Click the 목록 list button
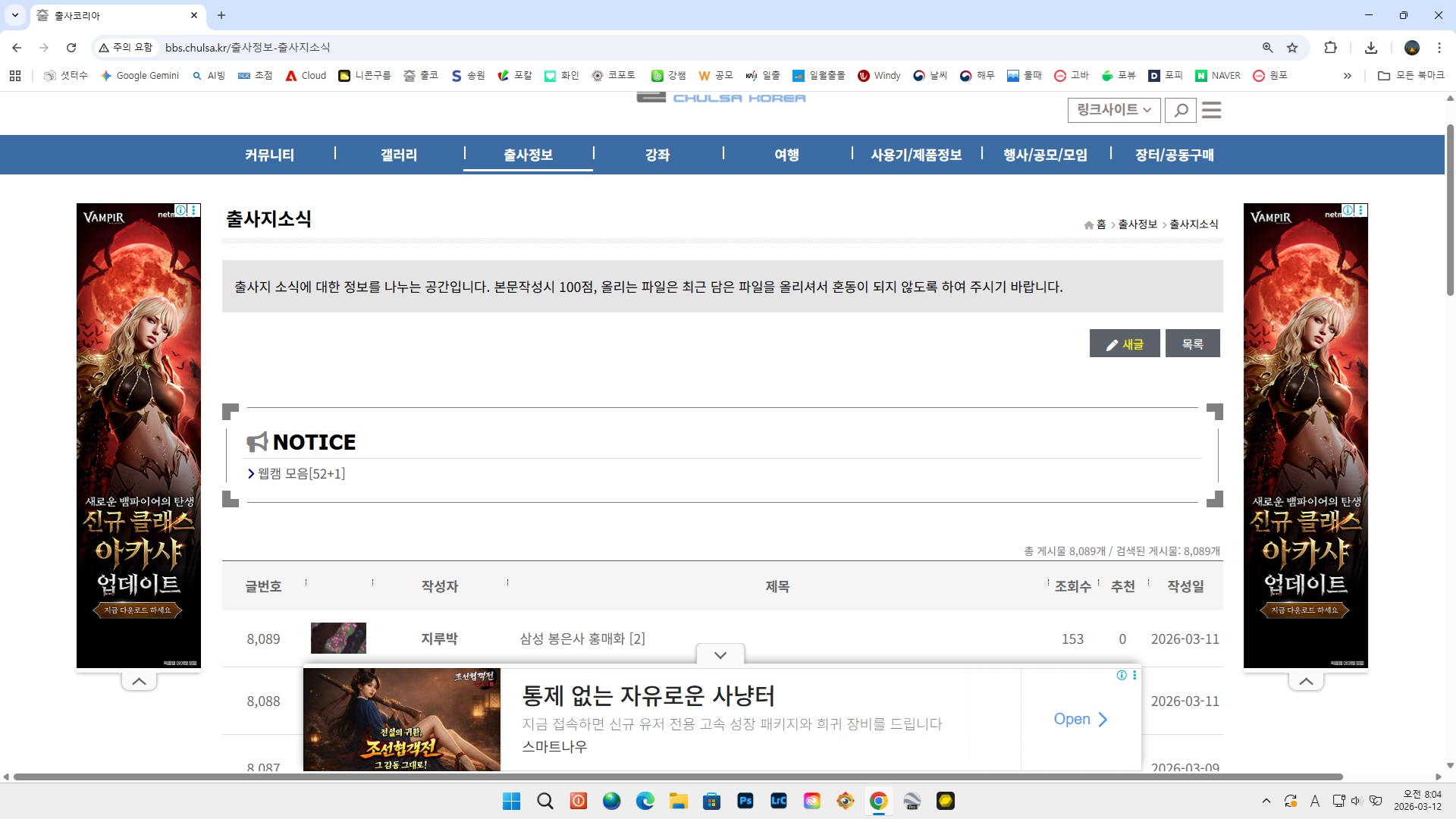 [x=1192, y=344]
